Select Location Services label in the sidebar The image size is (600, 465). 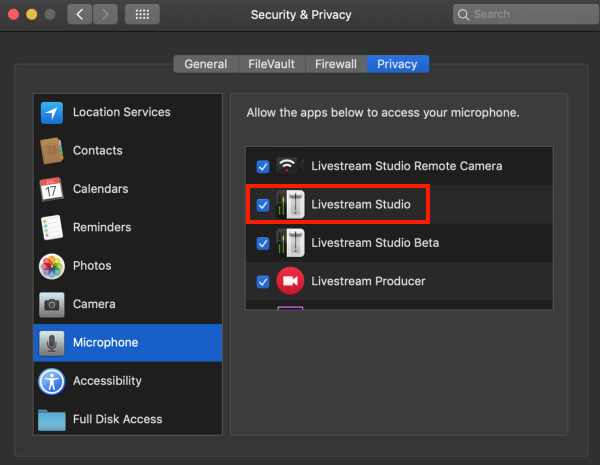point(122,112)
